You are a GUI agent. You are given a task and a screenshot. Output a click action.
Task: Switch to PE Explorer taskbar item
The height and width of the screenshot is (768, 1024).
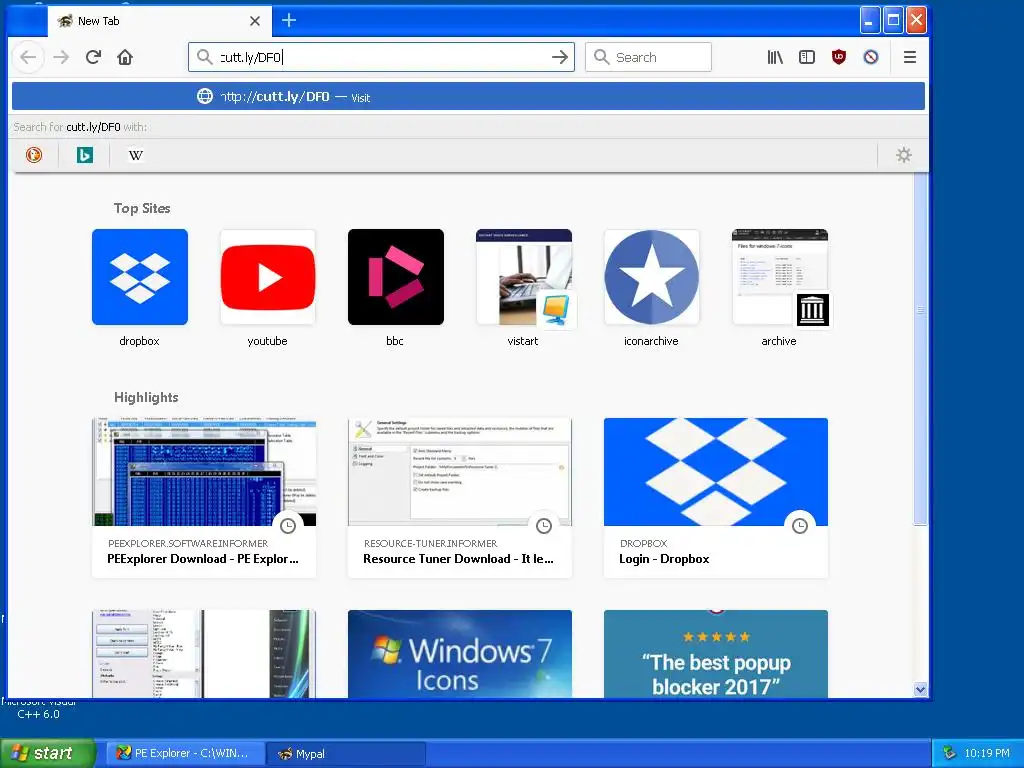tap(187, 753)
